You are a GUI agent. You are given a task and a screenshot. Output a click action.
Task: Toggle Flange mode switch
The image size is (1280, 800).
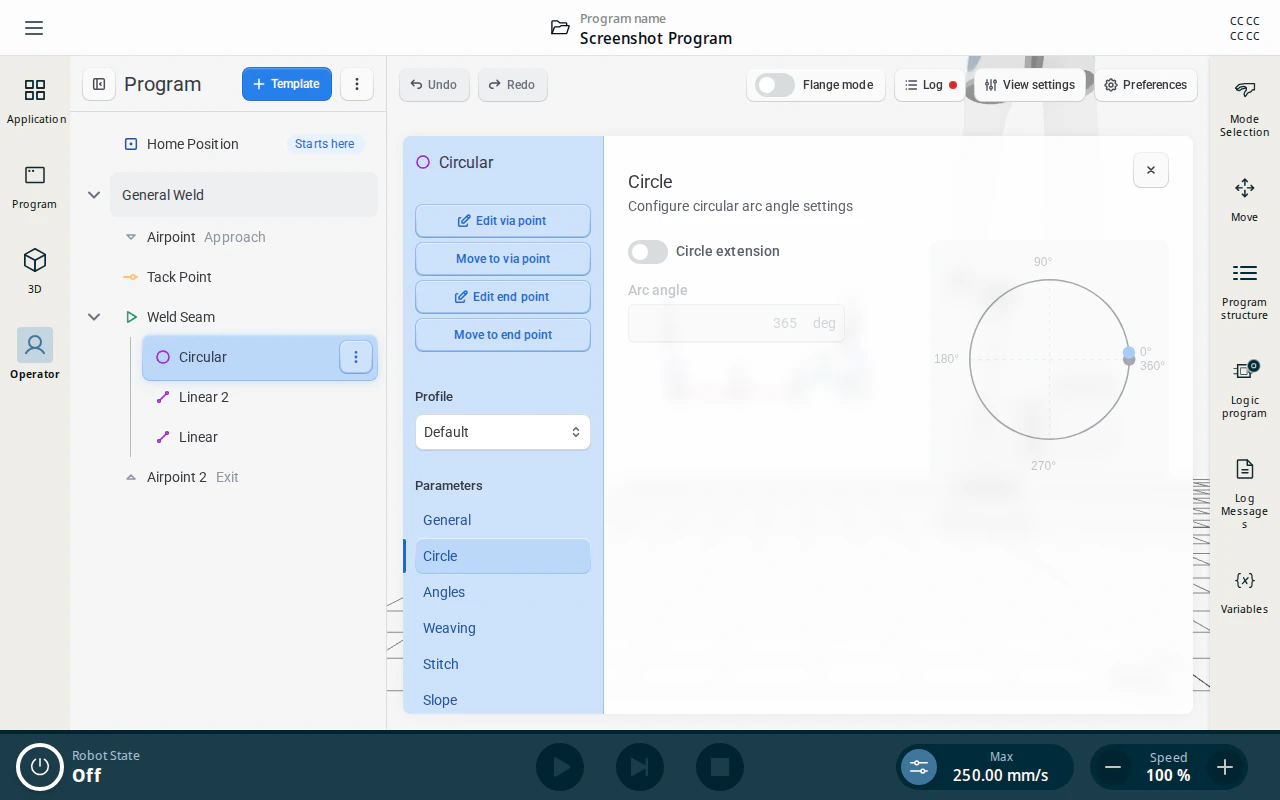coord(775,85)
